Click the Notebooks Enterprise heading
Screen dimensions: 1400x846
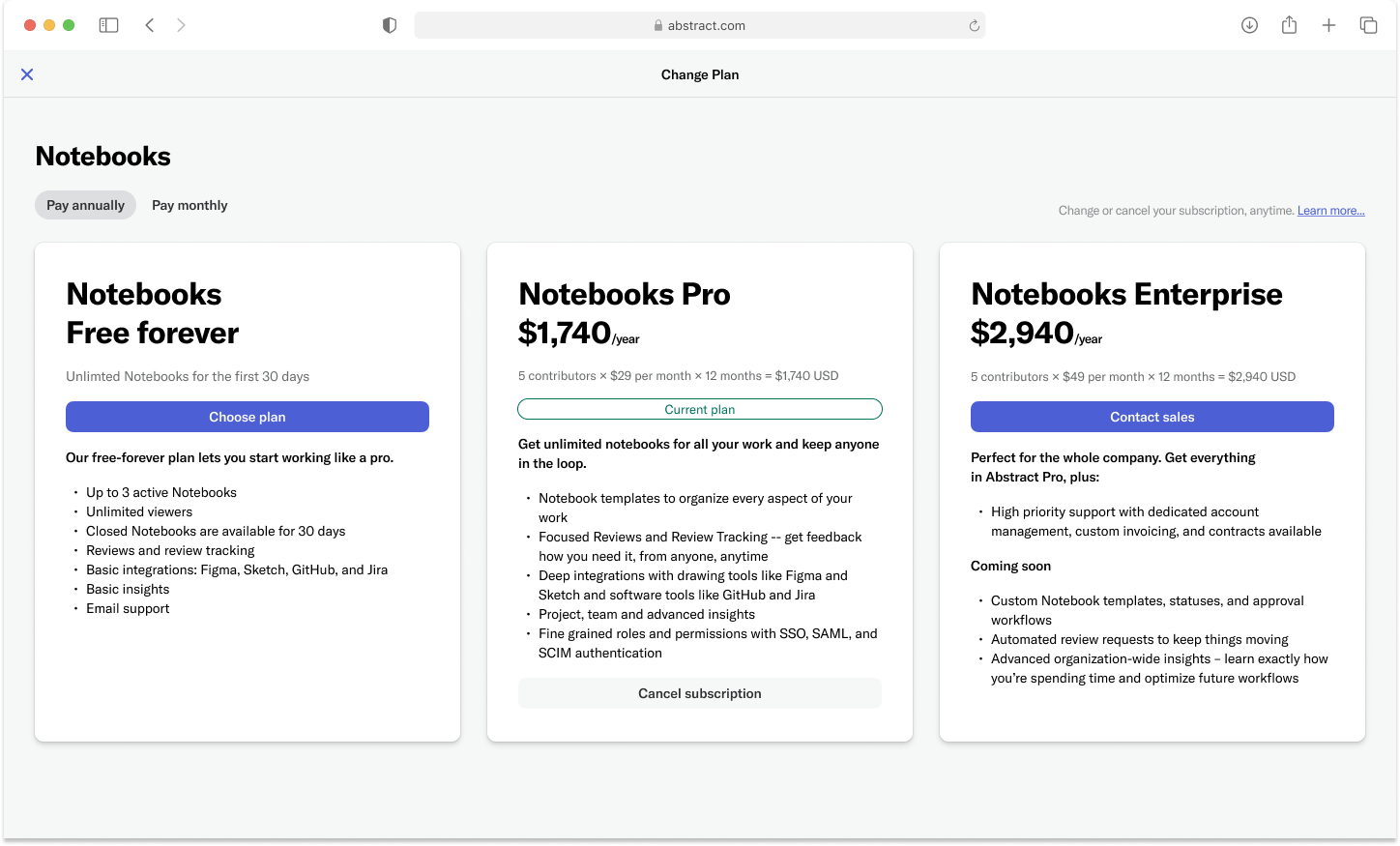point(1126,294)
